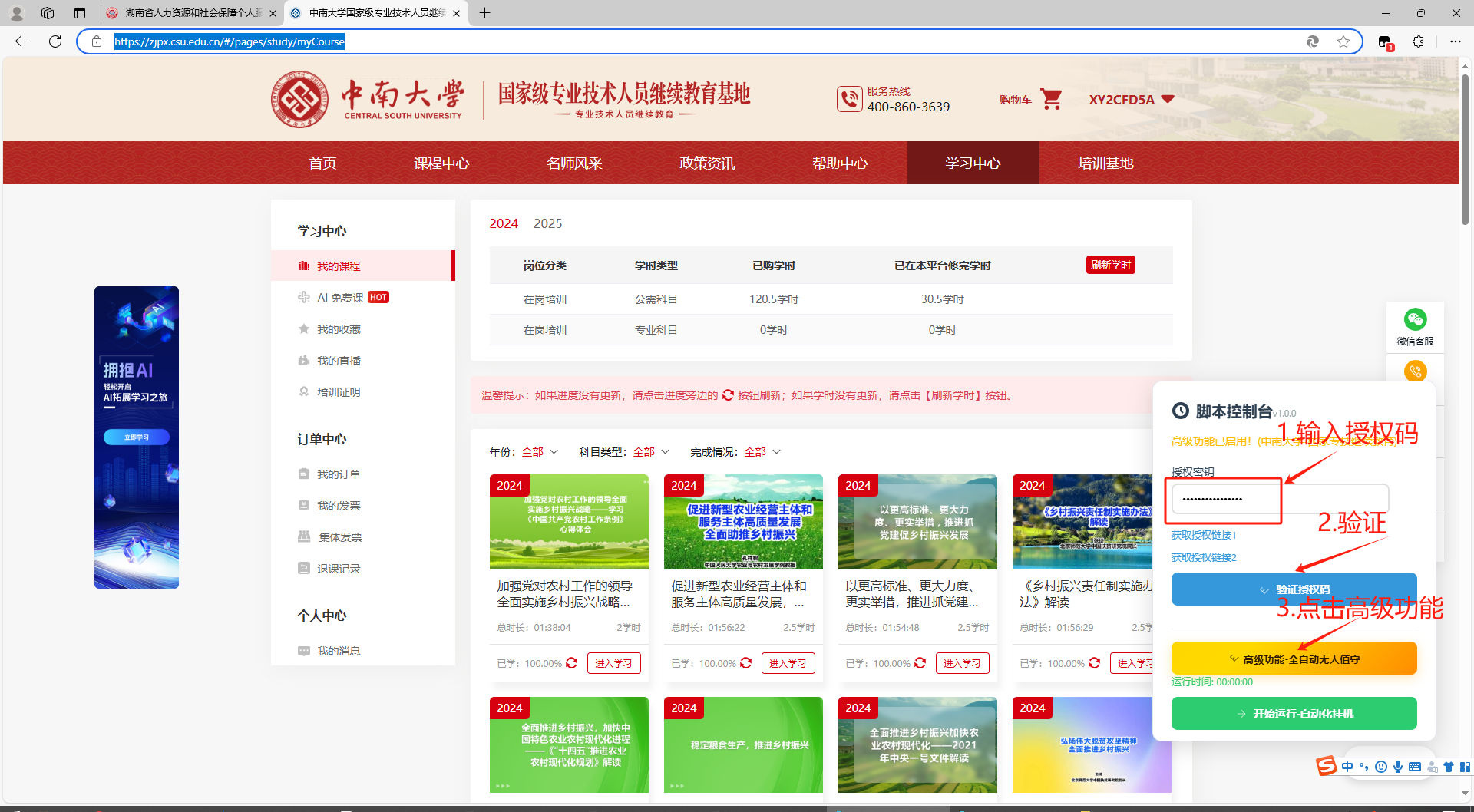The width and height of the screenshot is (1474, 812).
Task: Click the green 开始运行-自动化挂机 button
Action: (1294, 714)
